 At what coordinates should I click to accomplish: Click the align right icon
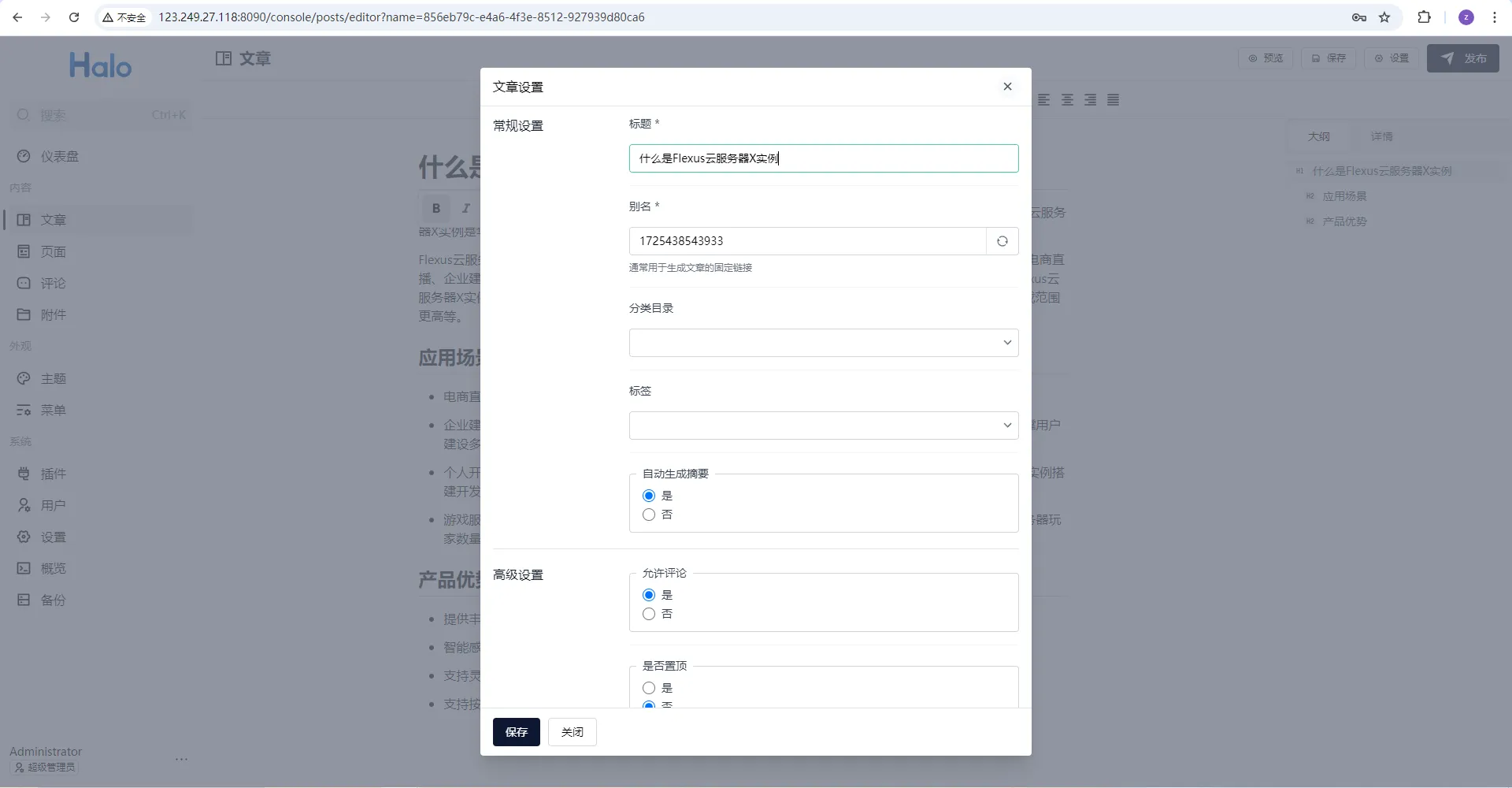(x=1090, y=100)
